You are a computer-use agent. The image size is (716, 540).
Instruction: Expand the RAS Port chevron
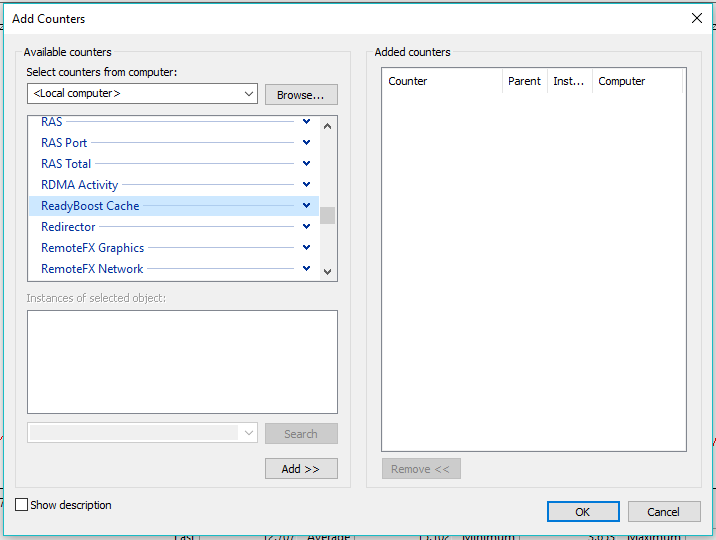click(306, 143)
